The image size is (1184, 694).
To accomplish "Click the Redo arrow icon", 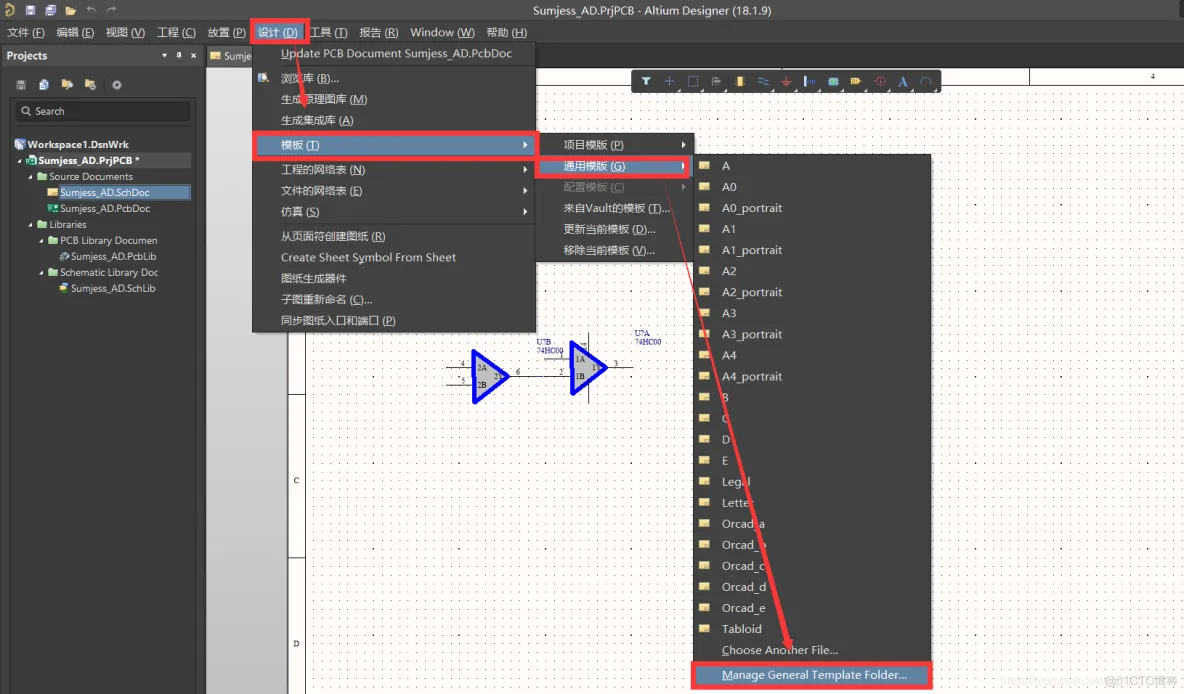I will pos(112,10).
